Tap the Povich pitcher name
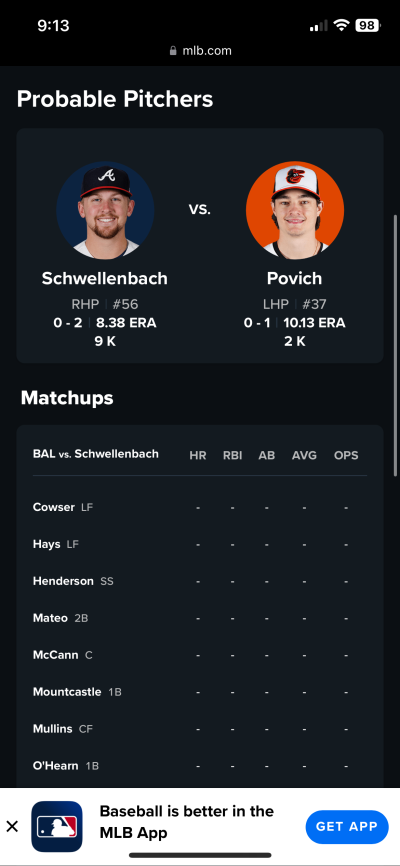The width and height of the screenshot is (400, 866). [x=294, y=278]
